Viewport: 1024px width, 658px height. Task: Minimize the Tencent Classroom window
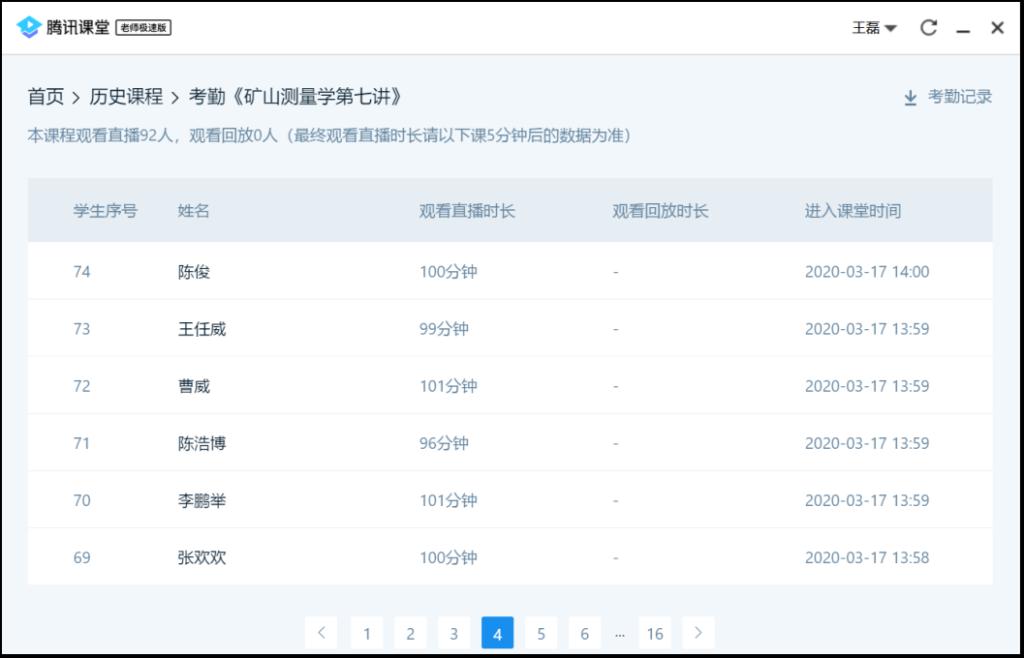tap(963, 29)
